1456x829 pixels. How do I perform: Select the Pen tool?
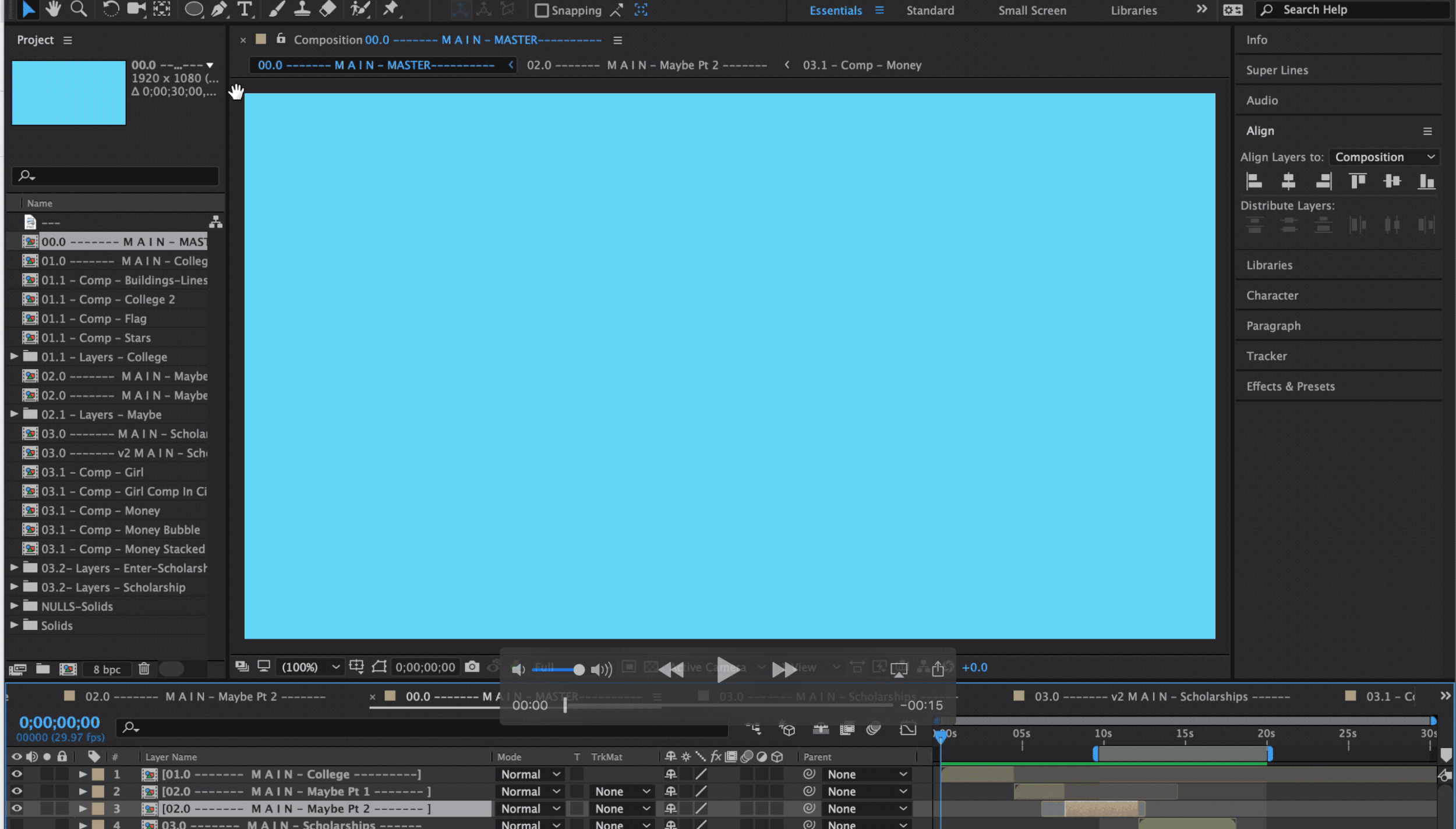(x=219, y=9)
